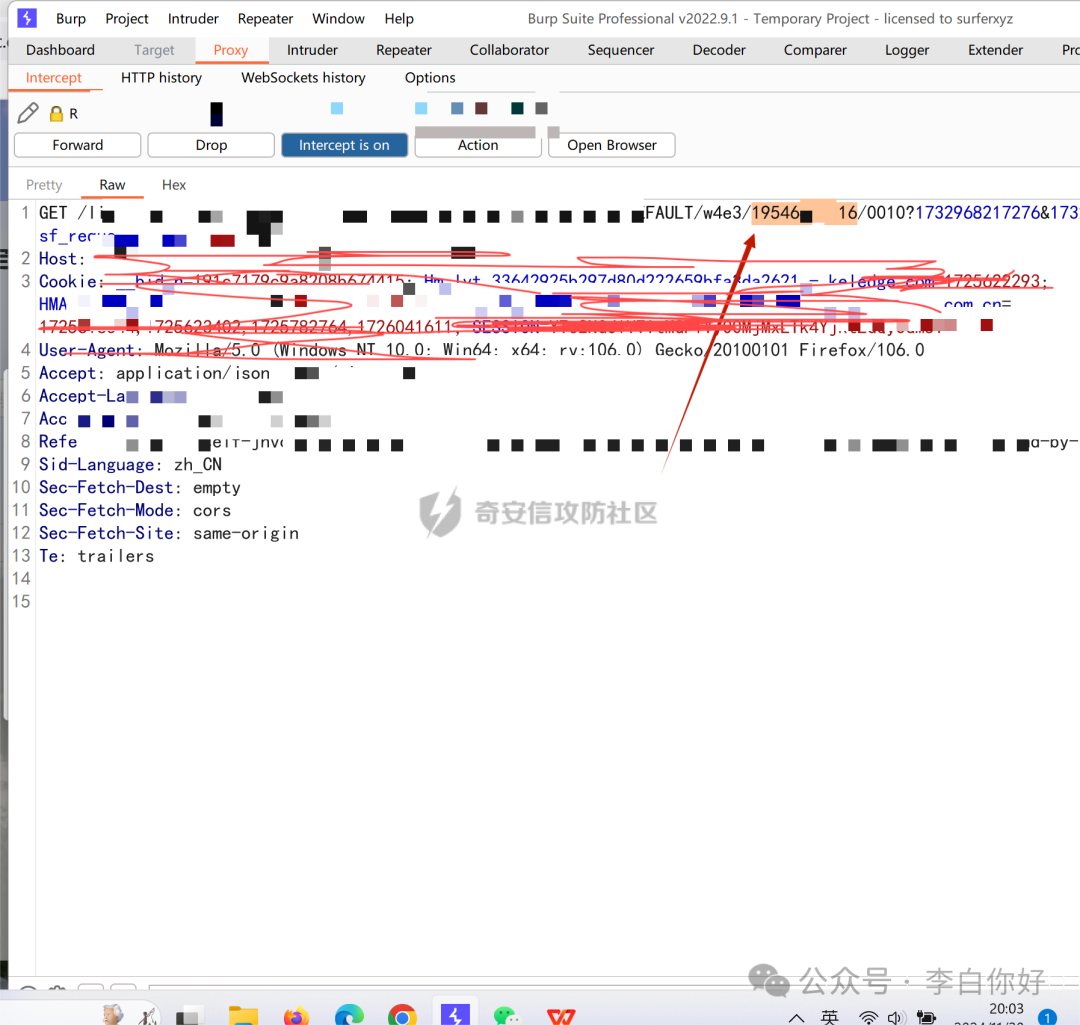
Task: Click the Te: trailers header line
Action: (96, 556)
